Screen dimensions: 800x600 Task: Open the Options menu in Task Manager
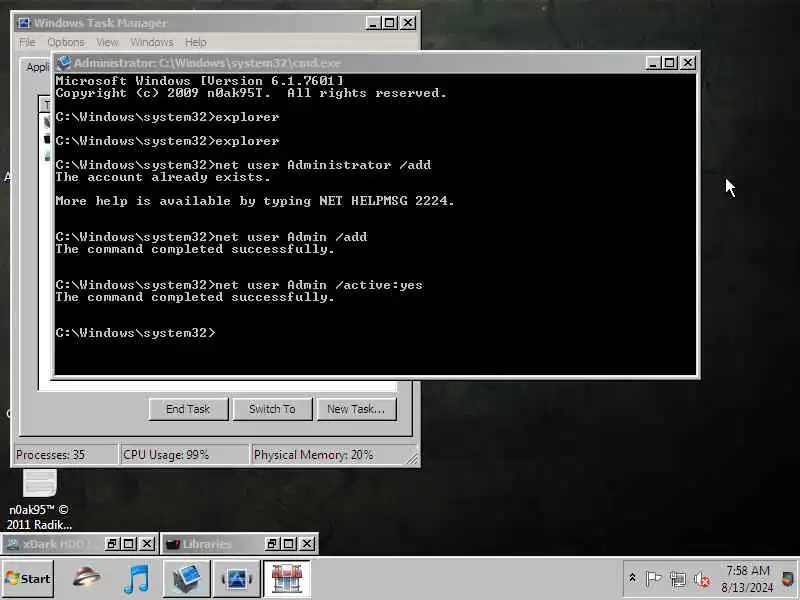click(x=66, y=42)
